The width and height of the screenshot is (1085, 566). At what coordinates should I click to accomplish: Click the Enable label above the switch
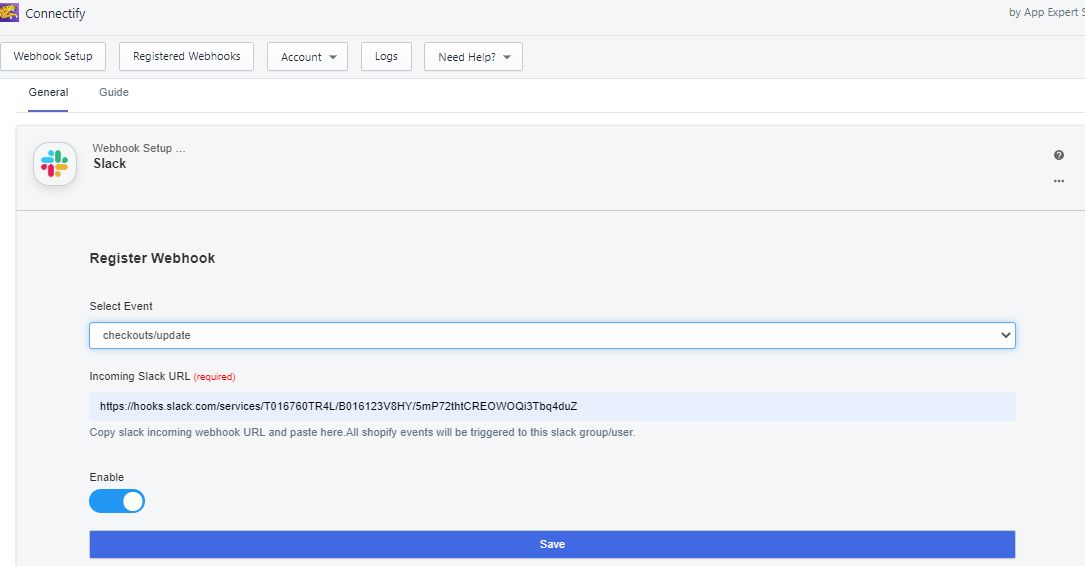[107, 477]
